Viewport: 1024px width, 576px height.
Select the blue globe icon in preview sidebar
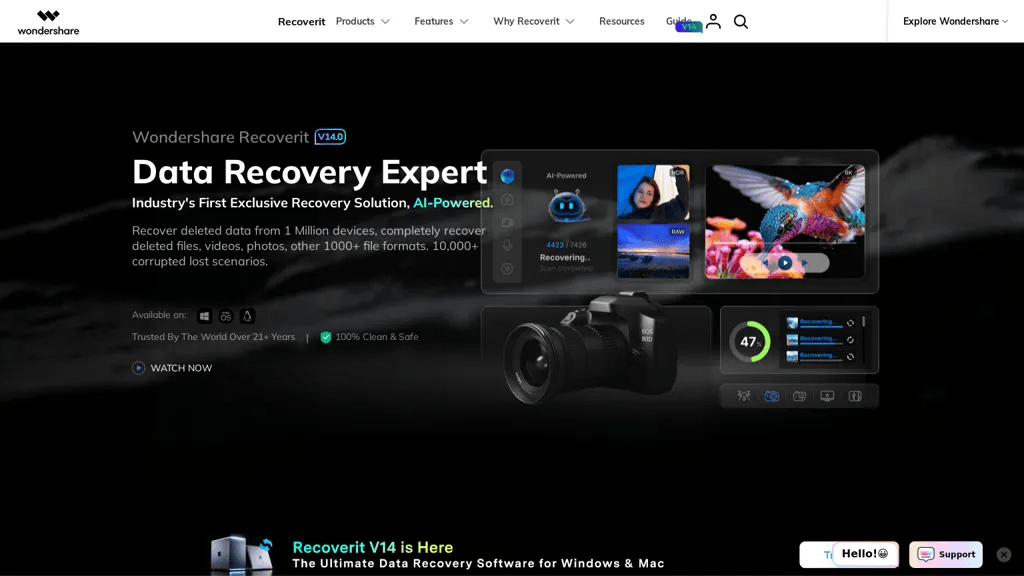coord(507,176)
